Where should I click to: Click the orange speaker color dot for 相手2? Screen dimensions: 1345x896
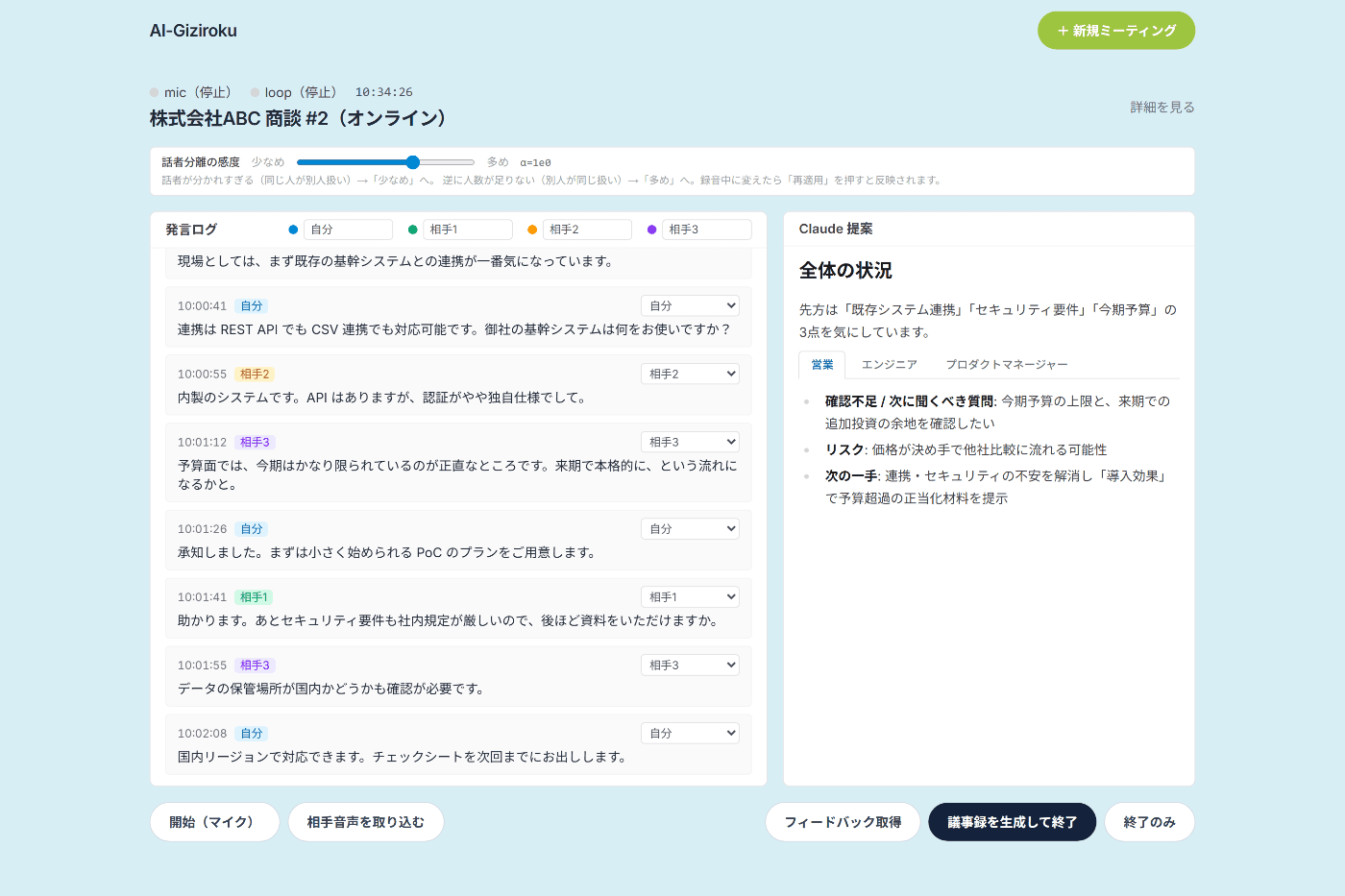(532, 230)
